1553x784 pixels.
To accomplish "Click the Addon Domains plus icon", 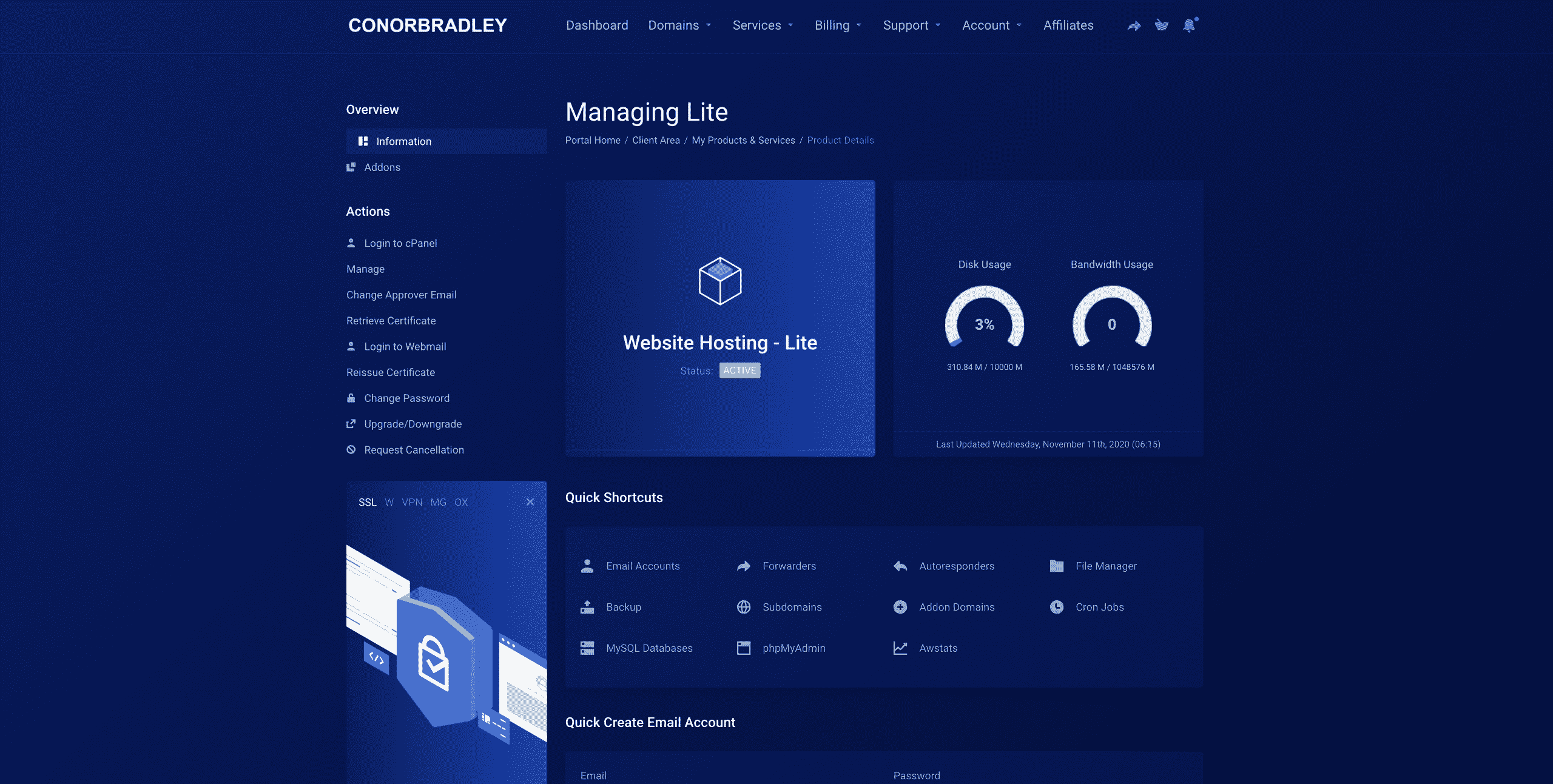I will tap(900, 607).
